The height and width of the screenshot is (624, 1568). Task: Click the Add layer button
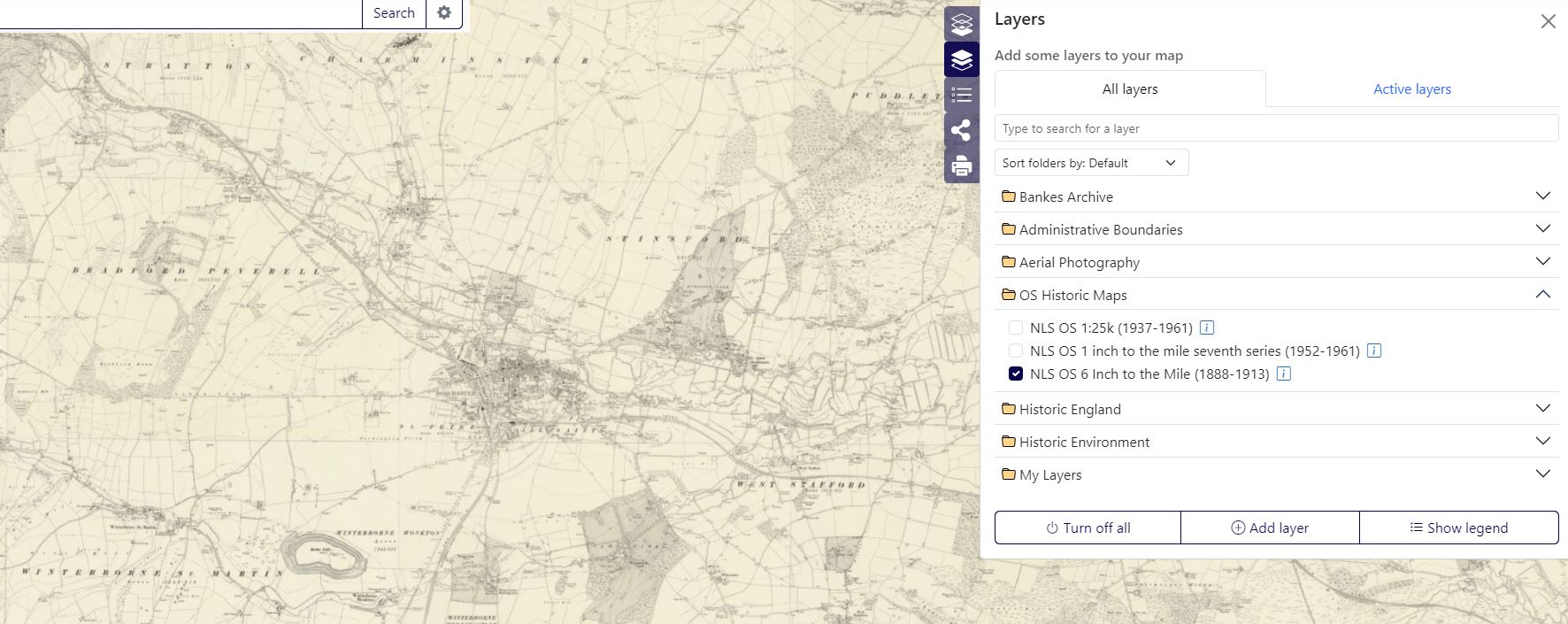coord(1270,528)
